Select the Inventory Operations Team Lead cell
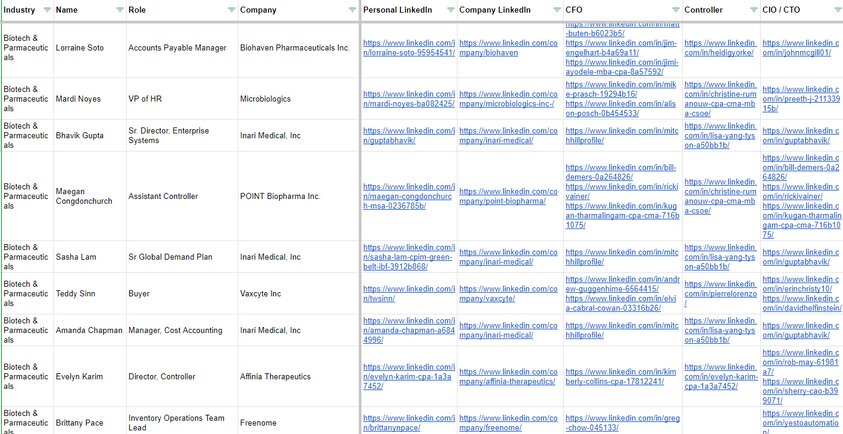Screen dimensions: 843x434 click(182, 421)
